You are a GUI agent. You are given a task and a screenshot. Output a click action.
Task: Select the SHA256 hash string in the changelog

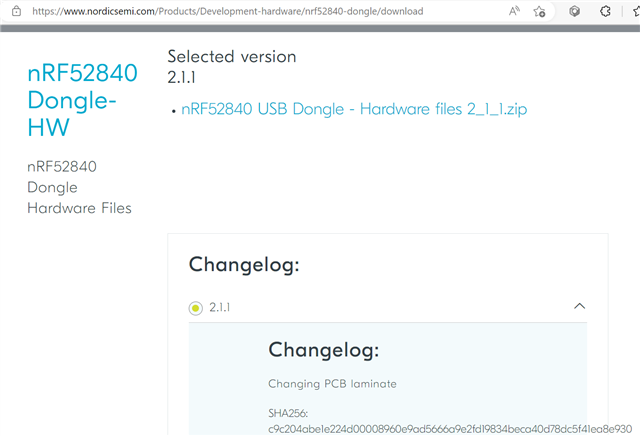click(450, 429)
